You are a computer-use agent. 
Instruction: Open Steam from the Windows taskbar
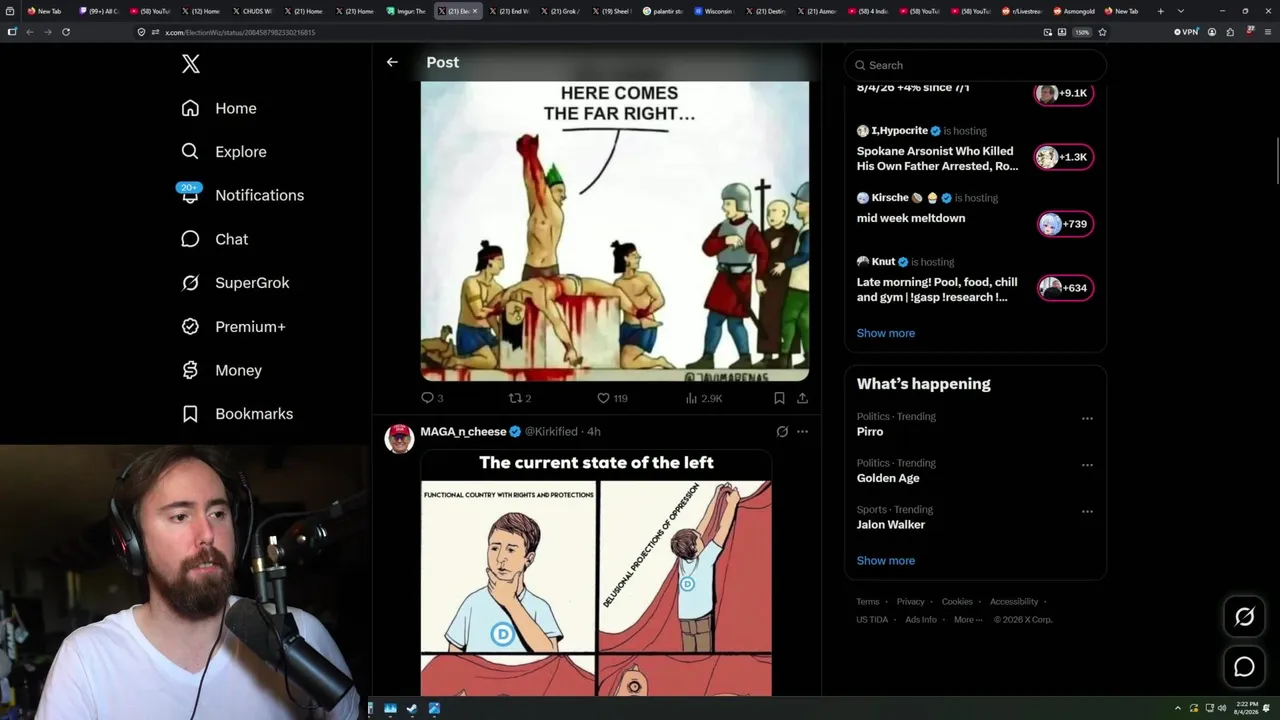(412, 709)
